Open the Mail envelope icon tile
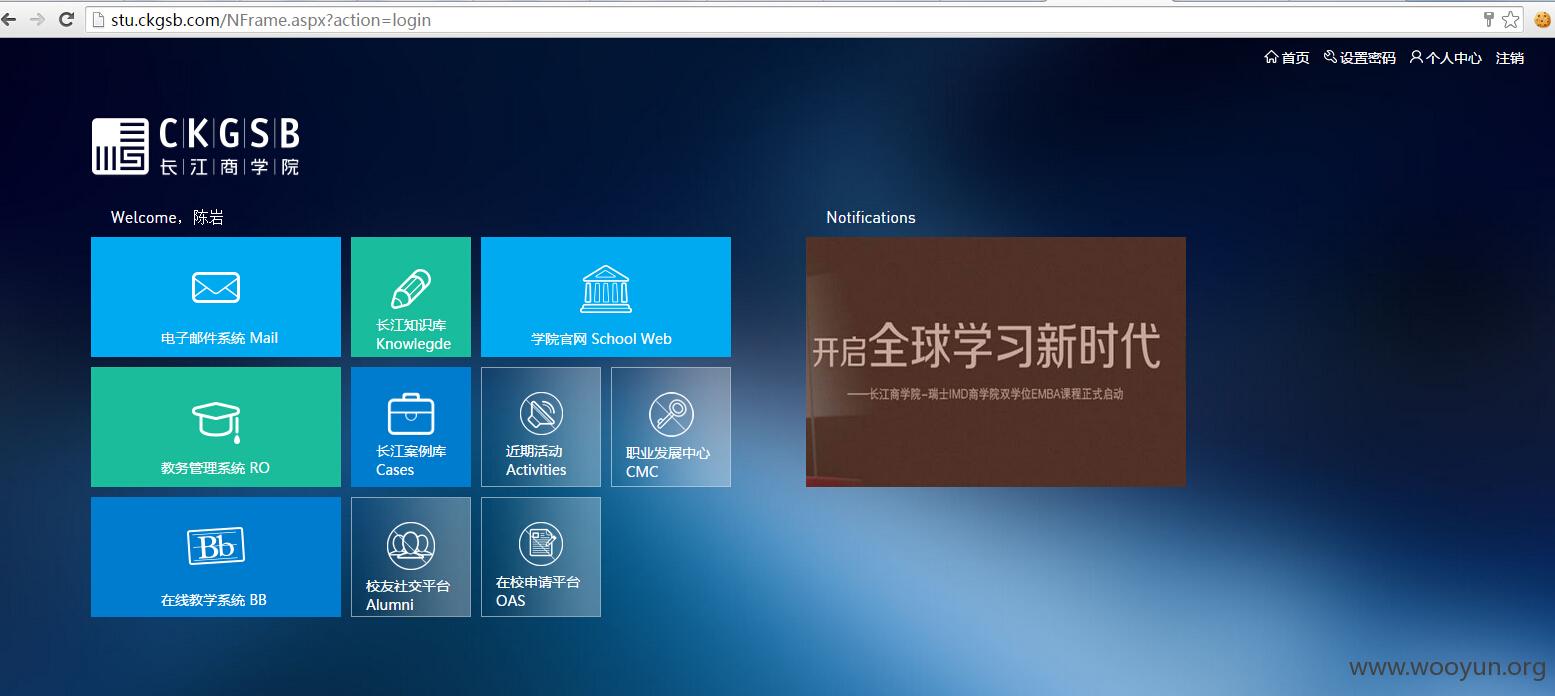The image size is (1555, 696). point(216,288)
